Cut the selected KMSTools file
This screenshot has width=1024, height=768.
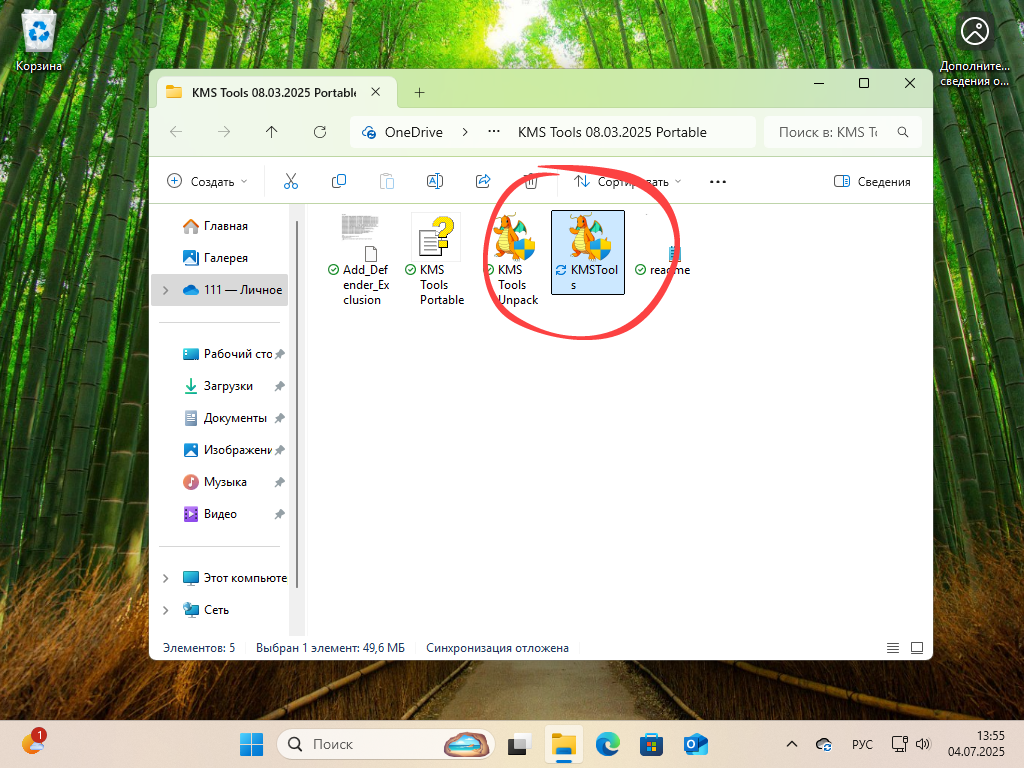coord(292,181)
